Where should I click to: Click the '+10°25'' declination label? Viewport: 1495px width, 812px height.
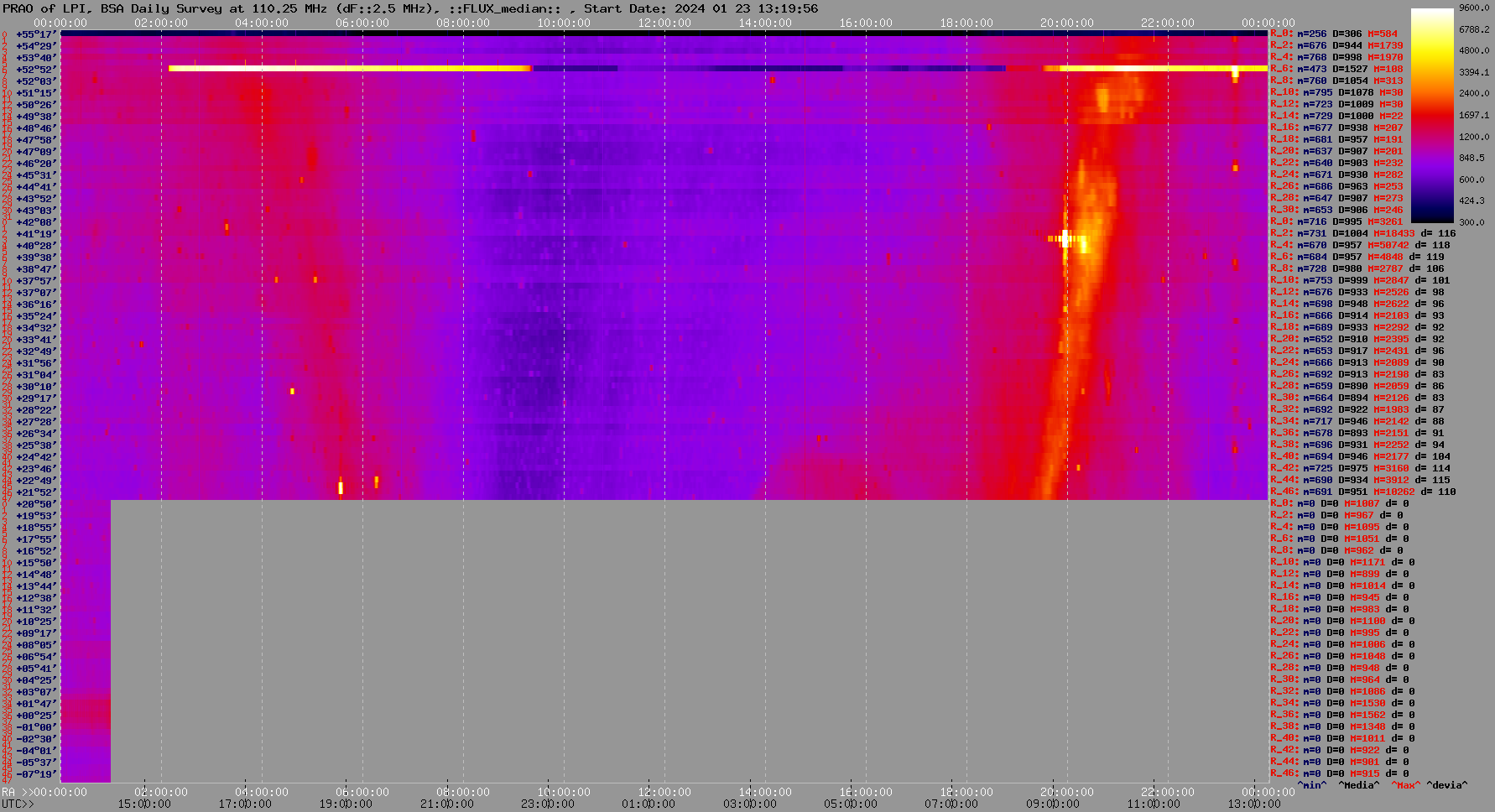[x=36, y=622]
